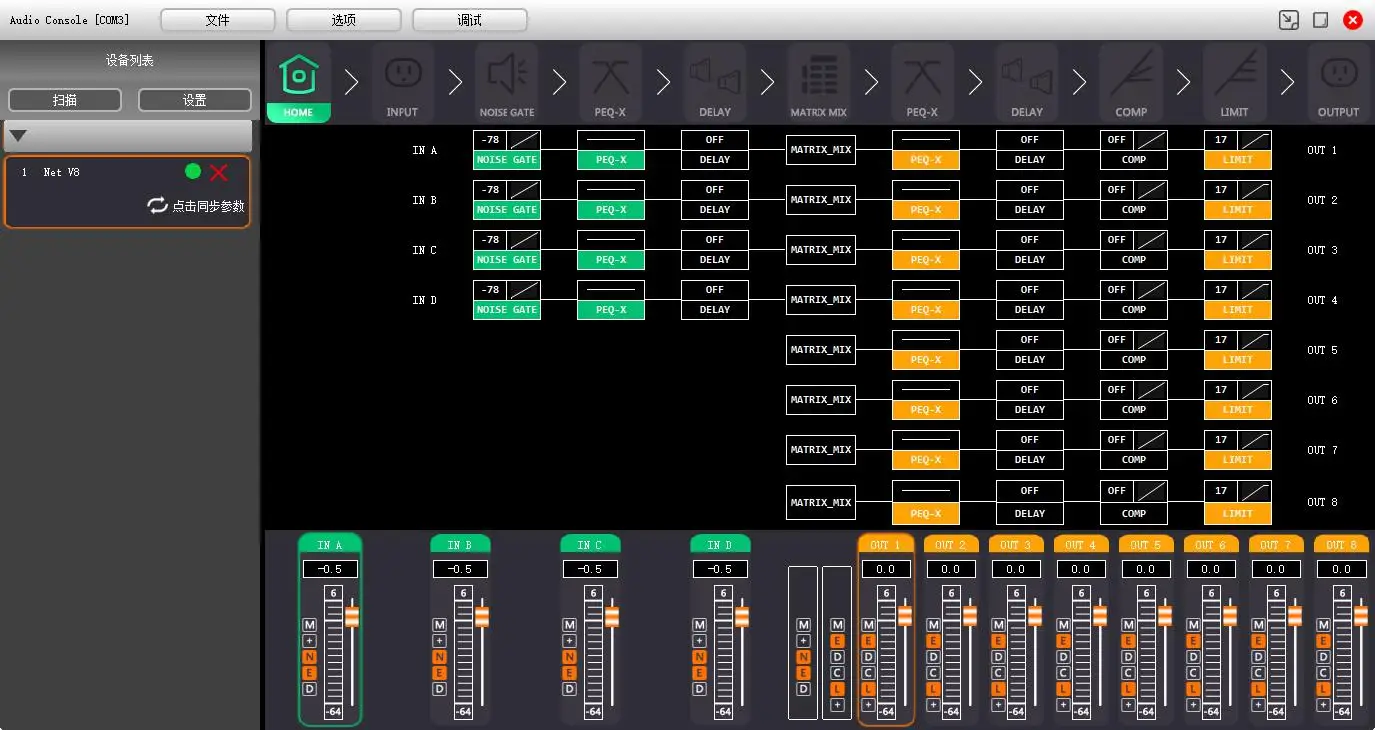
Task: Open the 文件 menu
Action: pyautogui.click(x=217, y=20)
